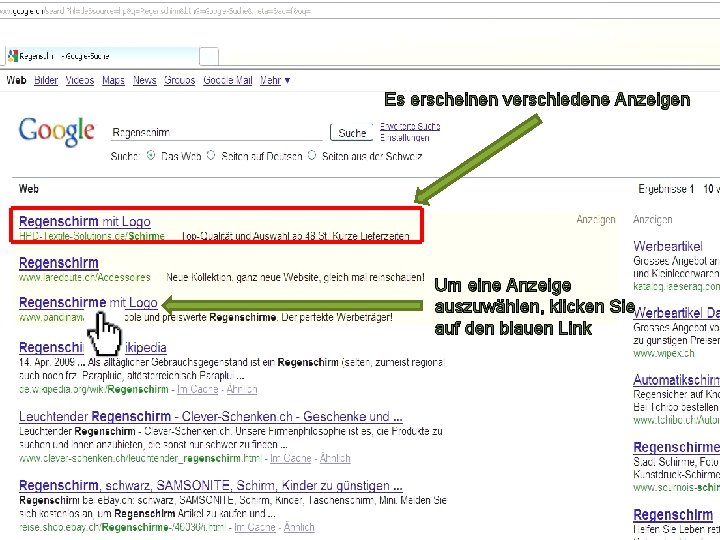Open the laredoute Regenschirm ad link
Image resolution: width=720 pixels, height=540 pixels.
[59, 263]
